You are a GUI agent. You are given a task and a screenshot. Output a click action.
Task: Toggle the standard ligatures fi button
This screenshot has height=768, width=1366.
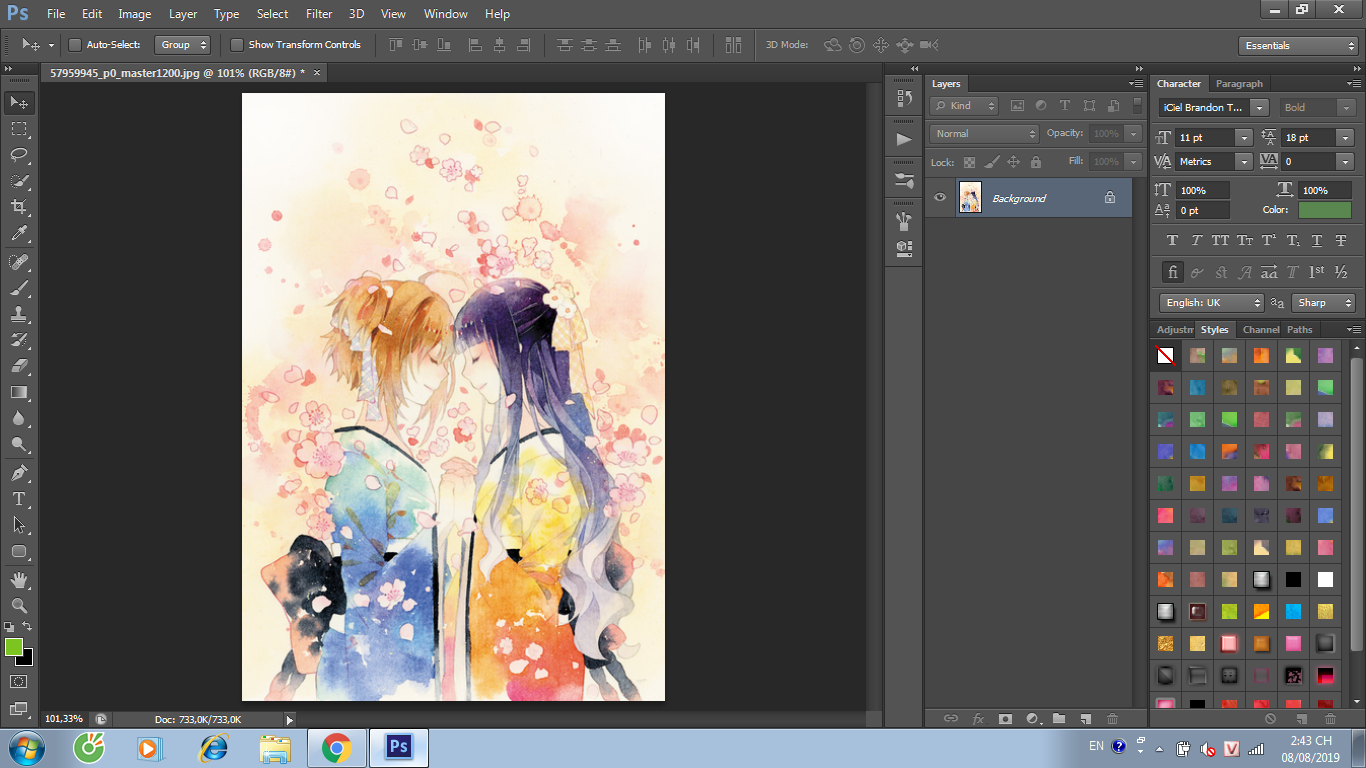[x=1173, y=272]
